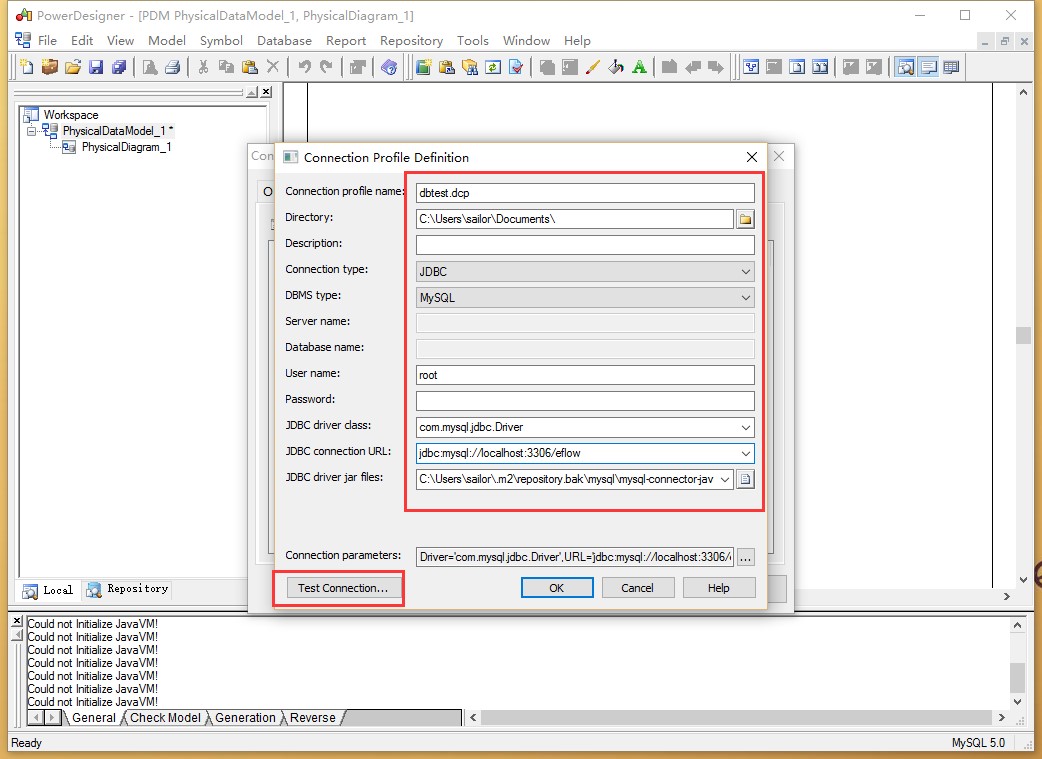Expand the JDBC driver jar files dropdown
Image resolution: width=1042 pixels, height=759 pixels.
[725, 479]
